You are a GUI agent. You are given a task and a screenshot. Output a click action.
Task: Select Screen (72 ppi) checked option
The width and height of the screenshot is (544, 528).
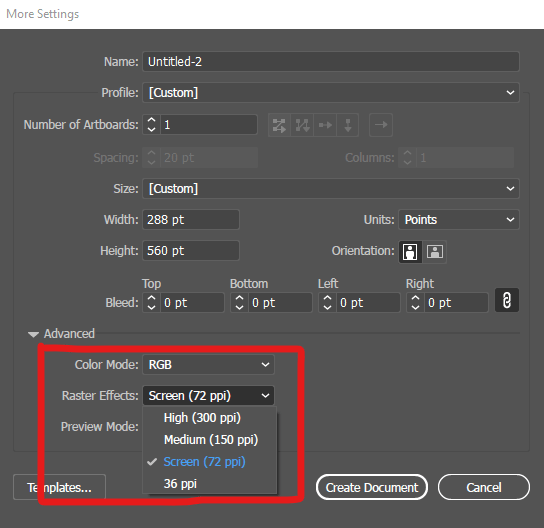(210, 462)
